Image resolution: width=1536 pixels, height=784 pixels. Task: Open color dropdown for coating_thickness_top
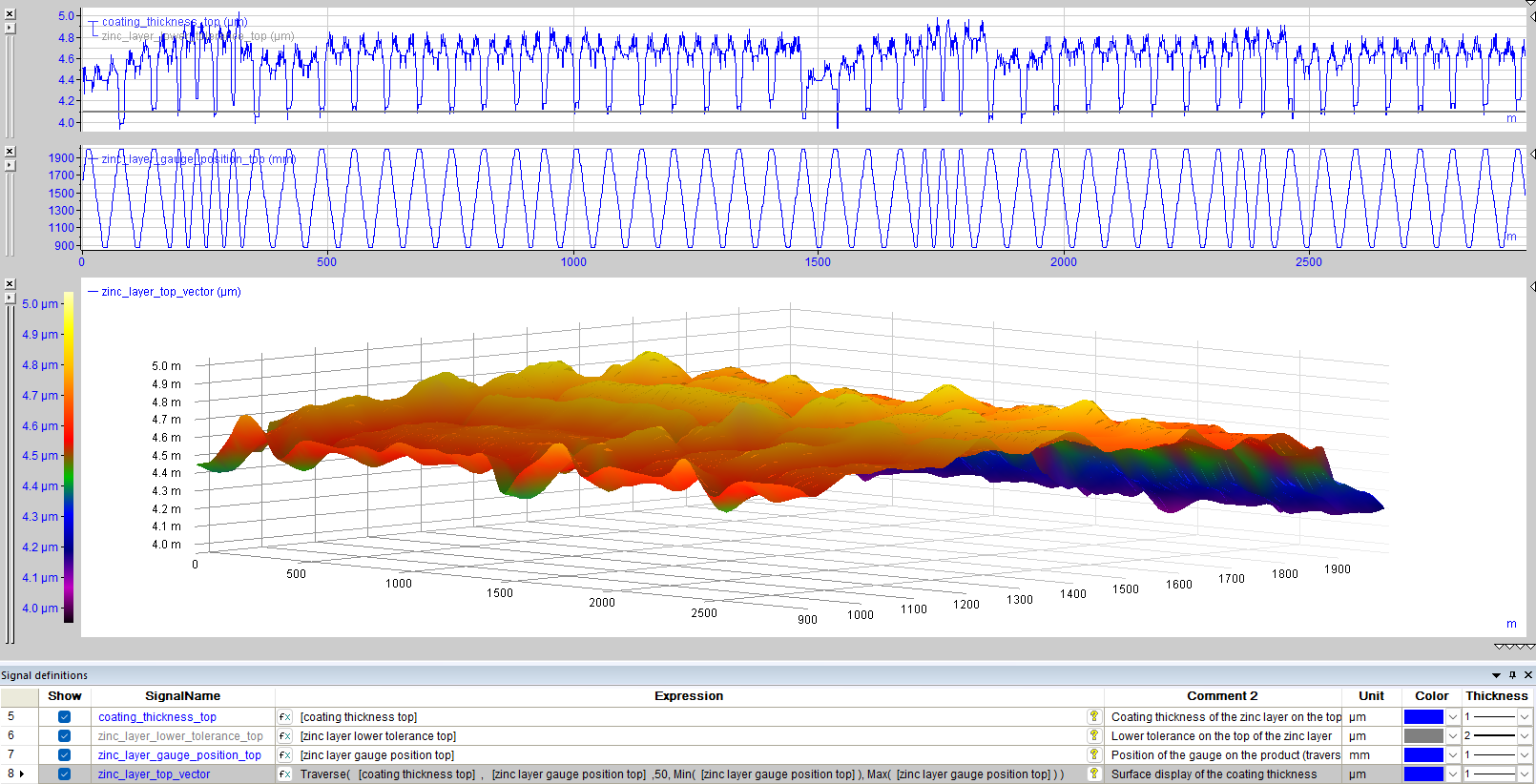tap(1453, 717)
